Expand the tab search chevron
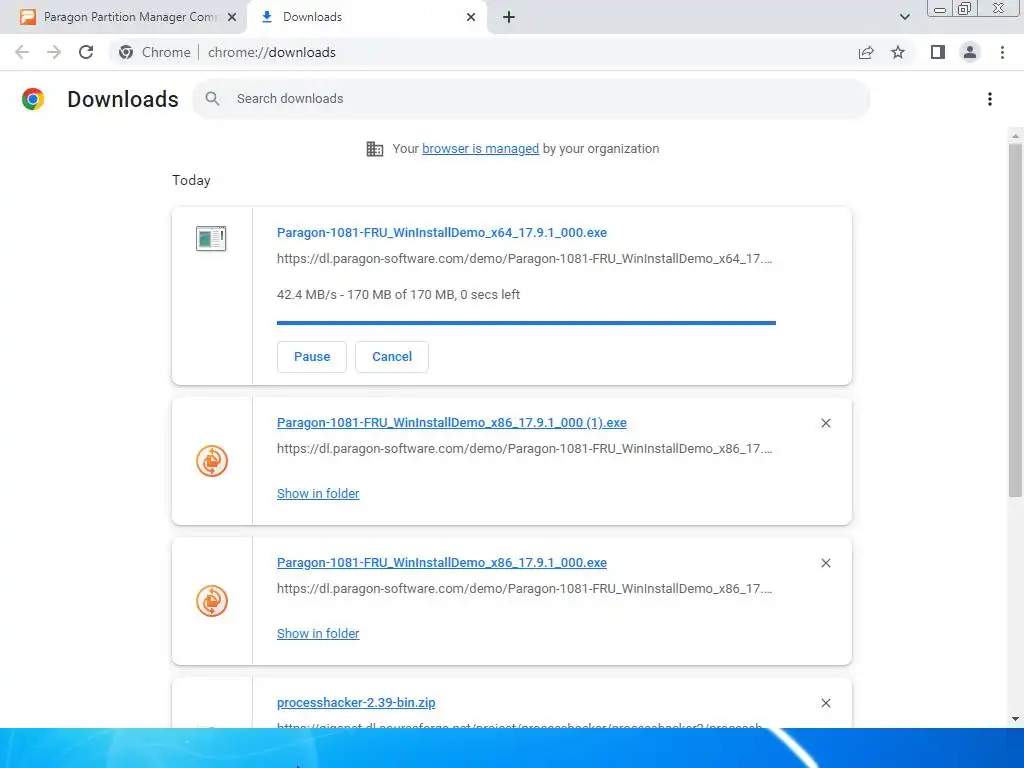This screenshot has width=1024, height=768. pyautogui.click(x=904, y=17)
